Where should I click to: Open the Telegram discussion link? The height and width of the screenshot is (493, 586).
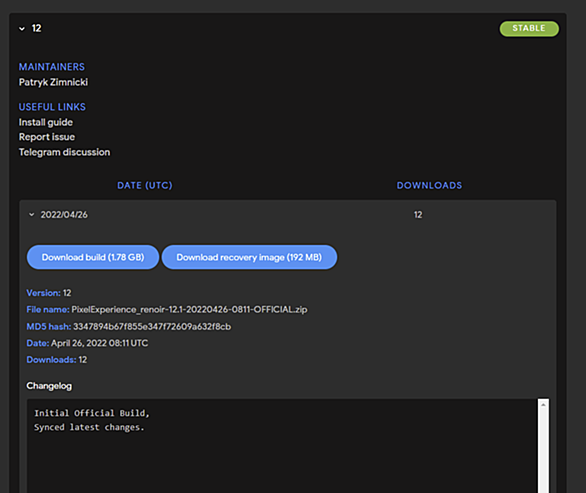tap(64, 152)
